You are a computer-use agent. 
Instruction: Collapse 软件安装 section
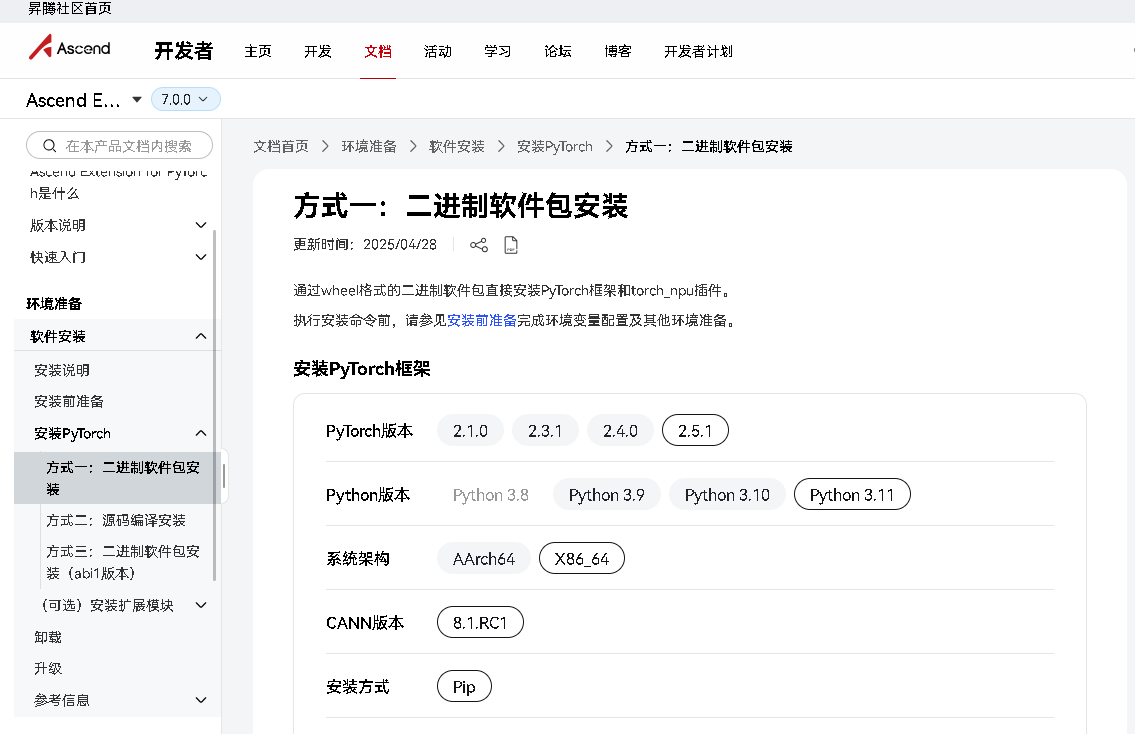click(x=201, y=336)
